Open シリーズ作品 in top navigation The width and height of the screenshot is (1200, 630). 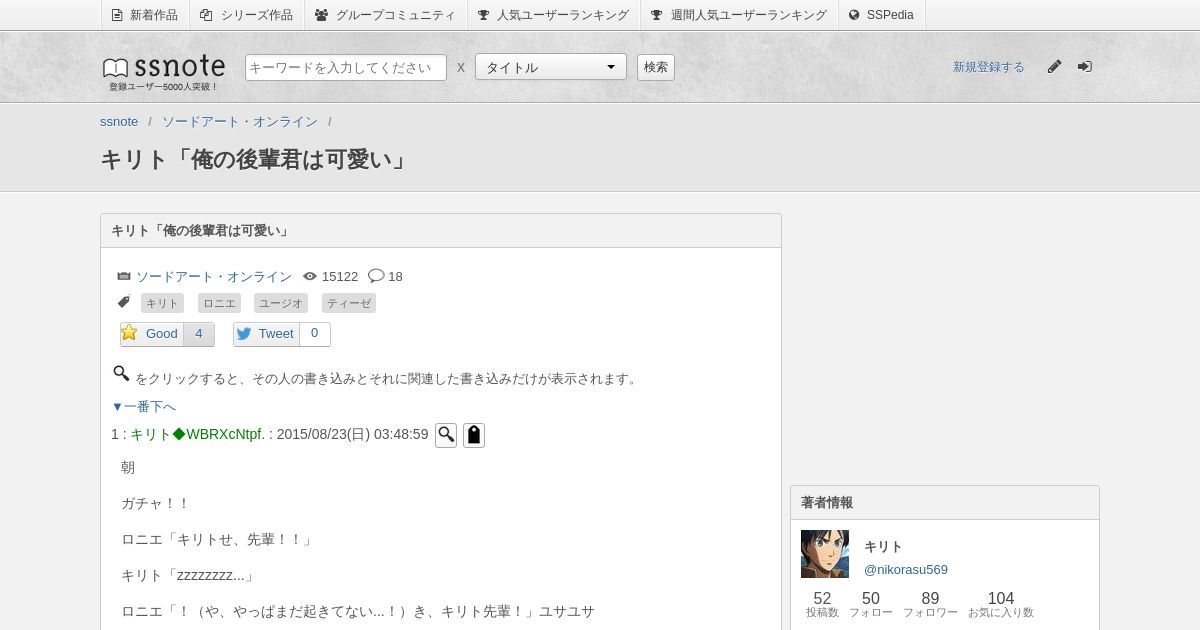(246, 15)
